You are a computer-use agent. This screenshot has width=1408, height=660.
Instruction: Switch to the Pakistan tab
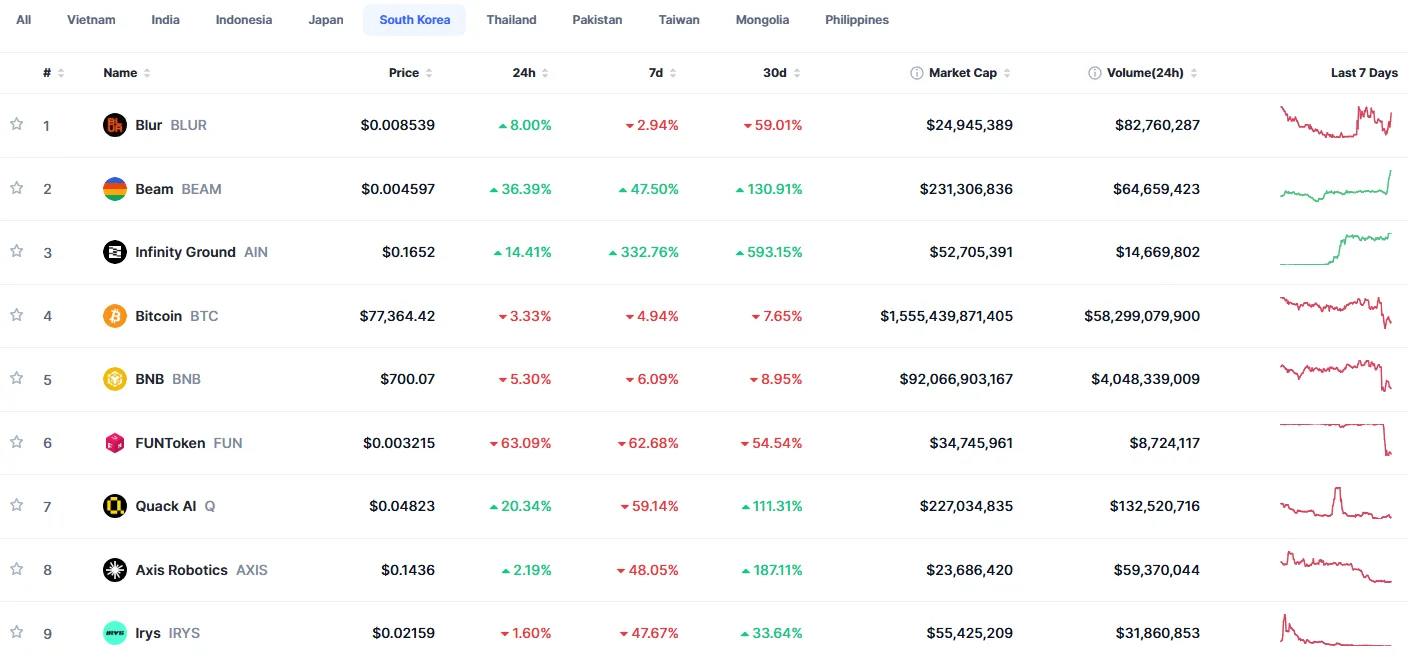597,20
